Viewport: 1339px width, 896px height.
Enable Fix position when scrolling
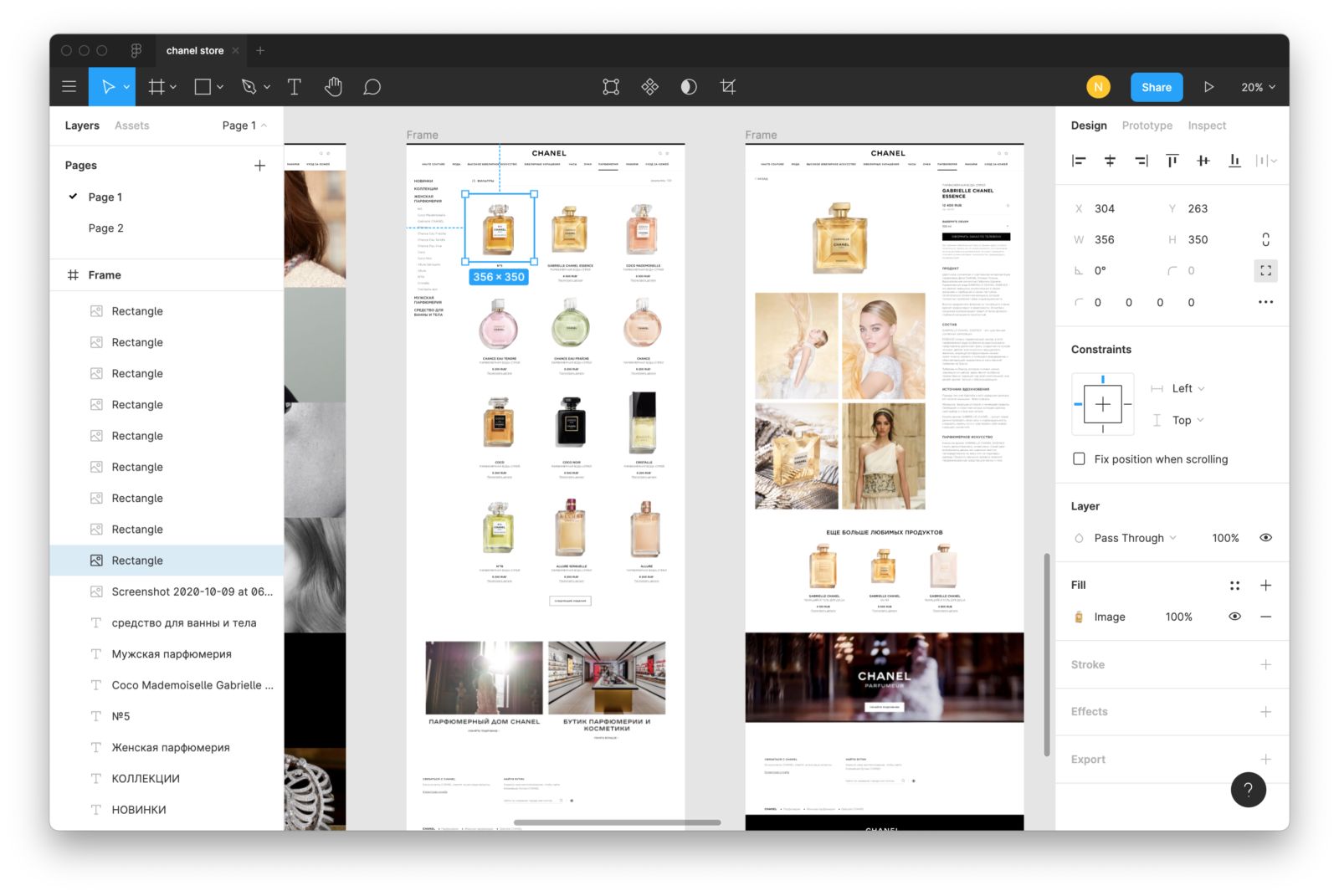tap(1079, 459)
